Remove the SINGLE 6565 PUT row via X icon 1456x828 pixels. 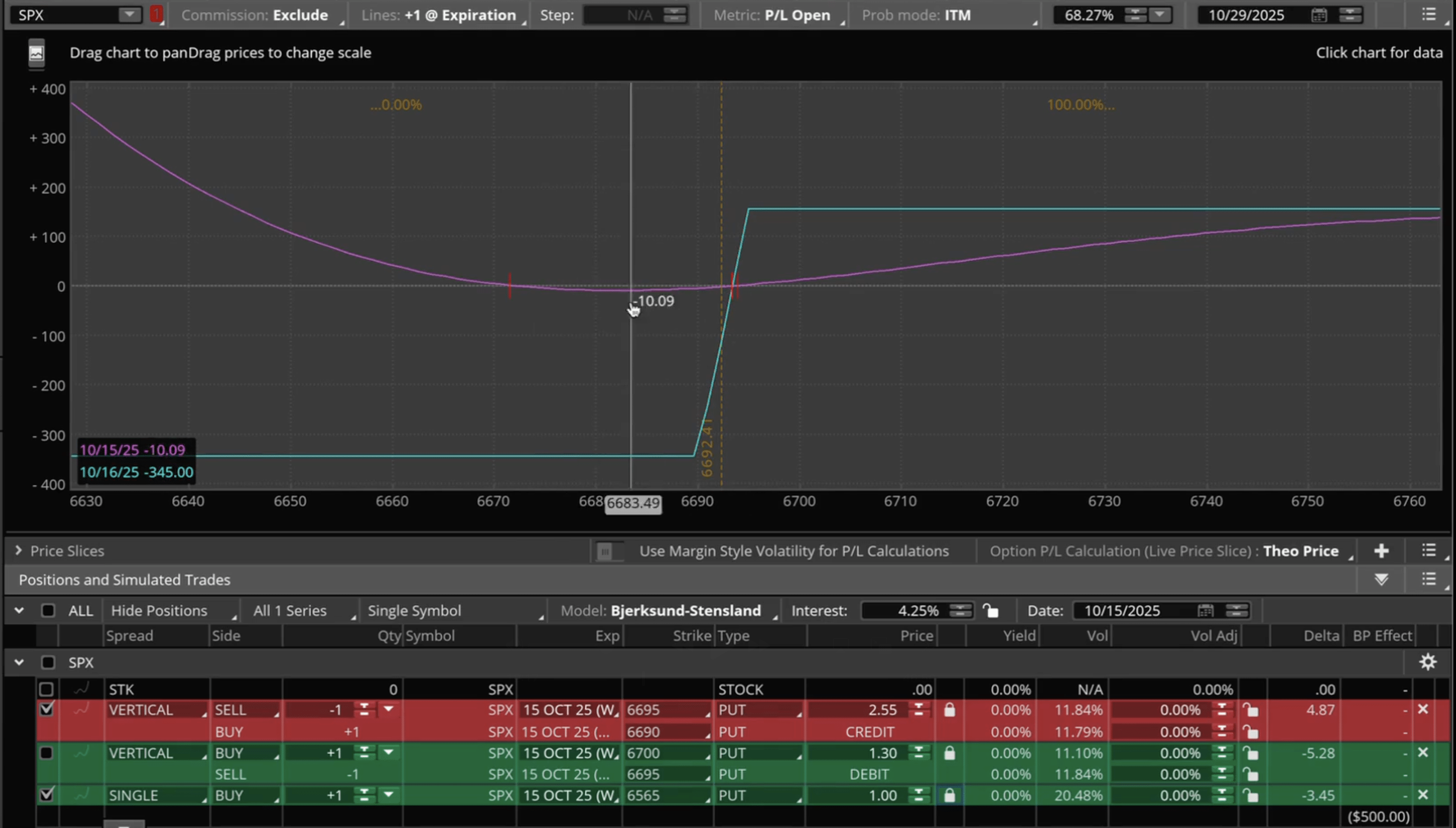point(1422,795)
